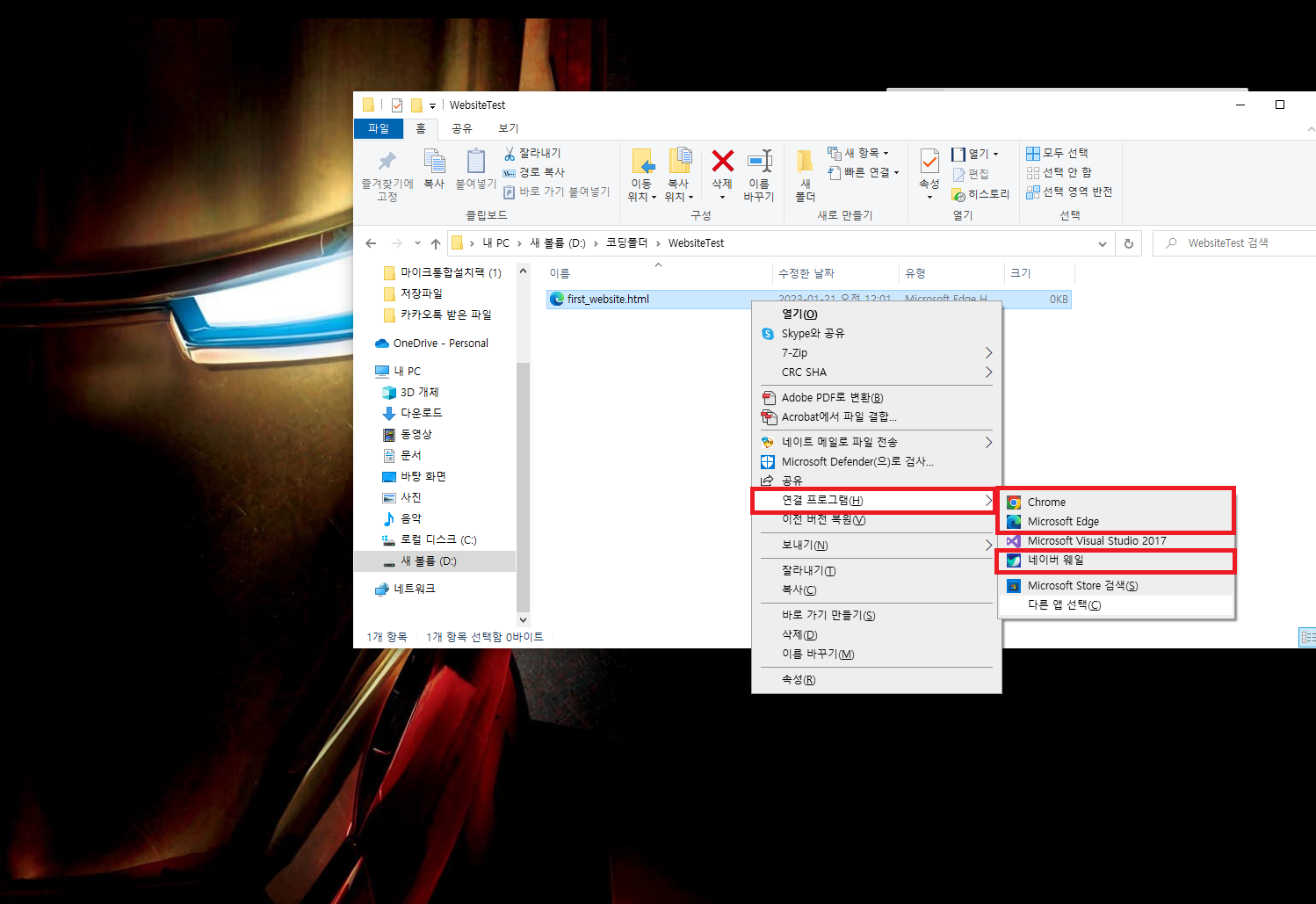Open with 네이버 웨일 from the submenu
Screen dimensions: 1316x904
(x=1117, y=560)
